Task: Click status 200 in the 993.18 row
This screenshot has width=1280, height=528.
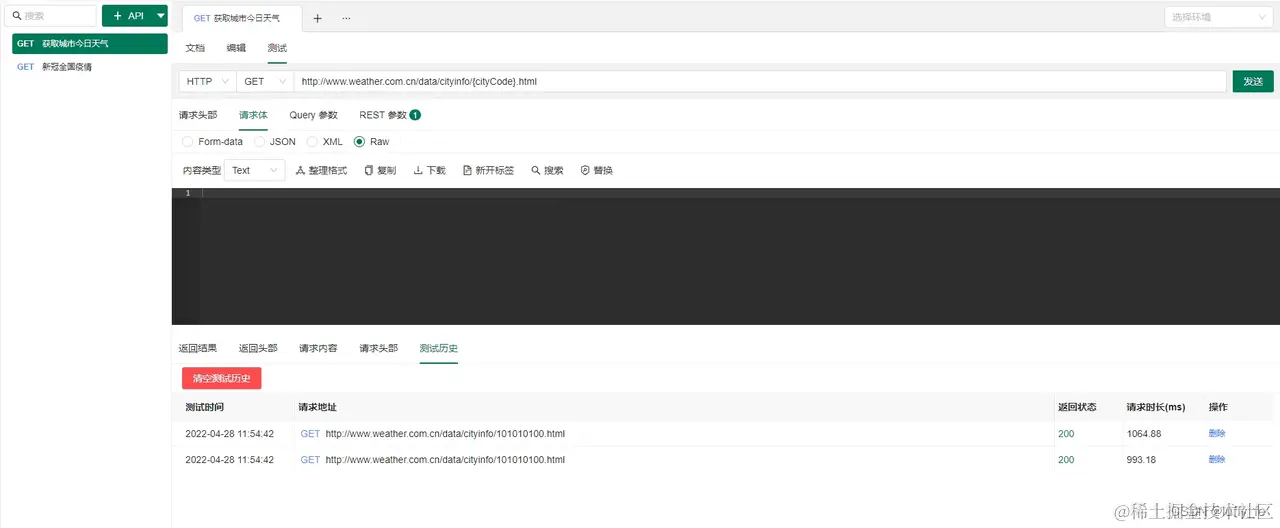Action: pyautogui.click(x=1066, y=459)
